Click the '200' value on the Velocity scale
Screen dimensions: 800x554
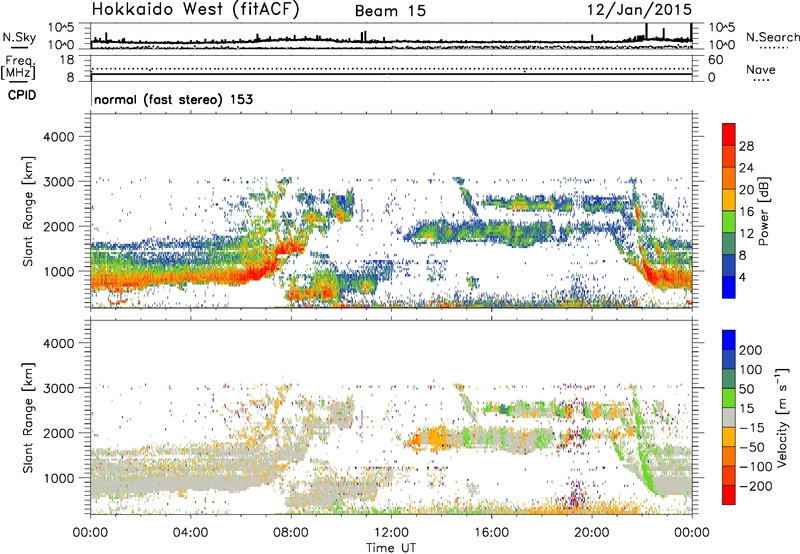tap(751, 350)
